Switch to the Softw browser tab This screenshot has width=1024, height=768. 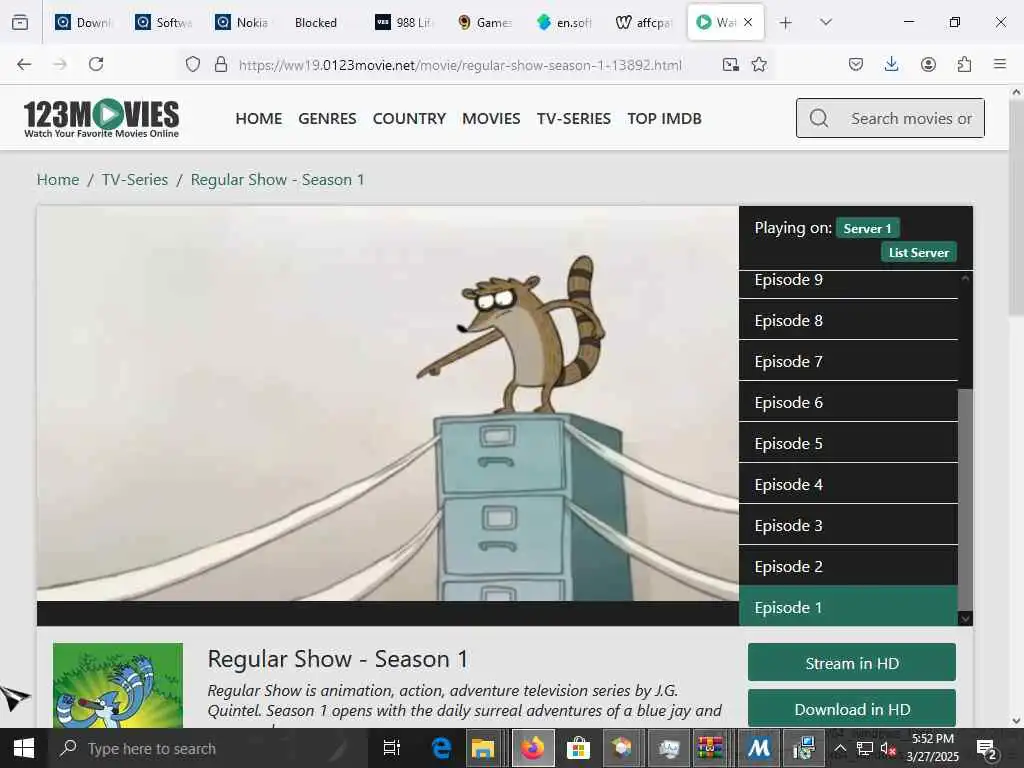coord(163,23)
